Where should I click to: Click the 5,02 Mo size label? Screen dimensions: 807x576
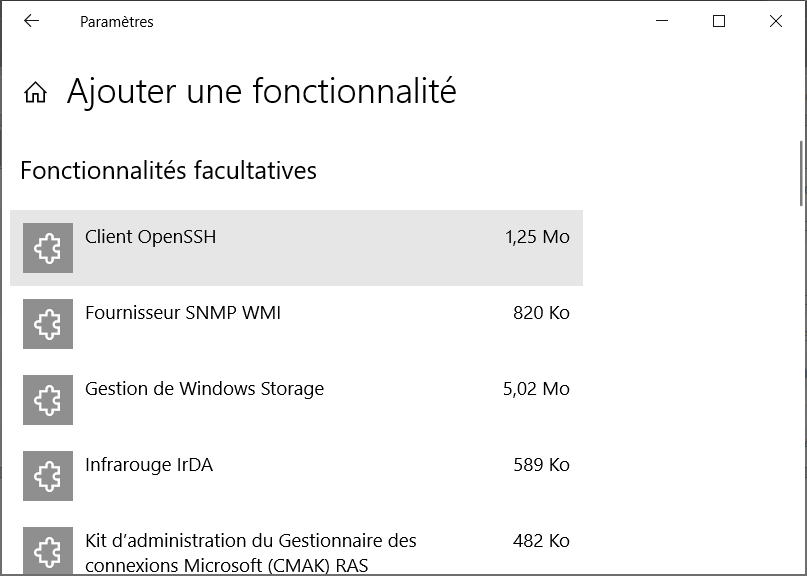(536, 389)
